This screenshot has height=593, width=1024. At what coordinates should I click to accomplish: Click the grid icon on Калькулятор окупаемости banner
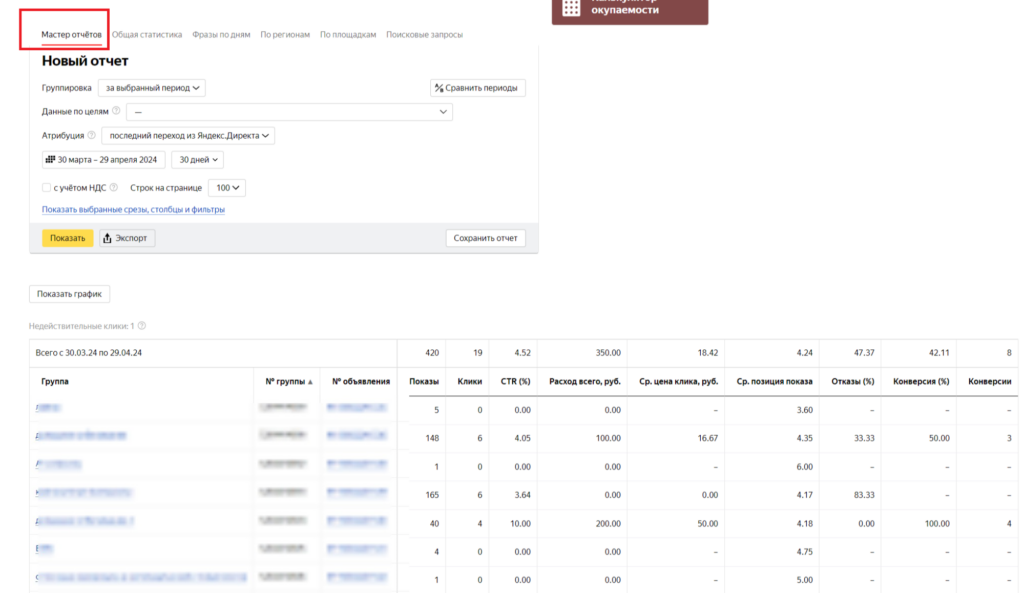point(571,8)
